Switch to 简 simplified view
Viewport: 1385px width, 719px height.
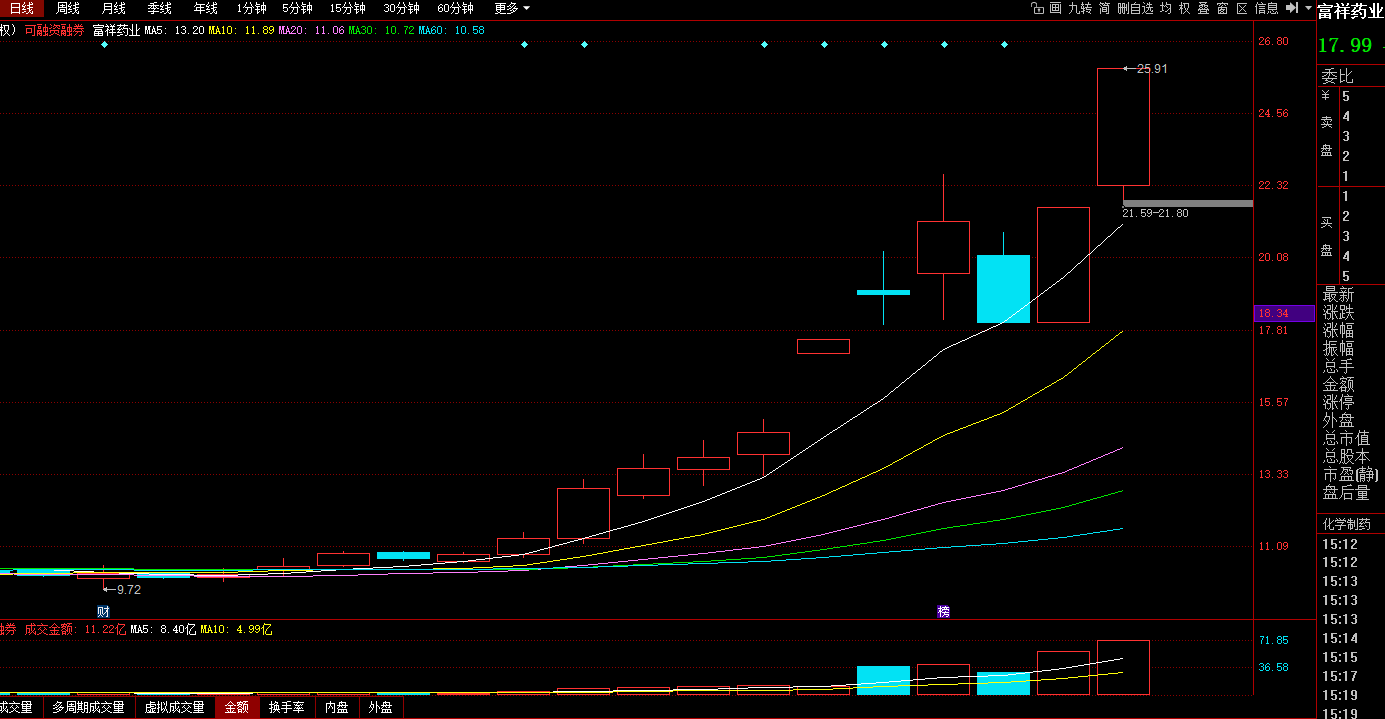coord(1104,8)
